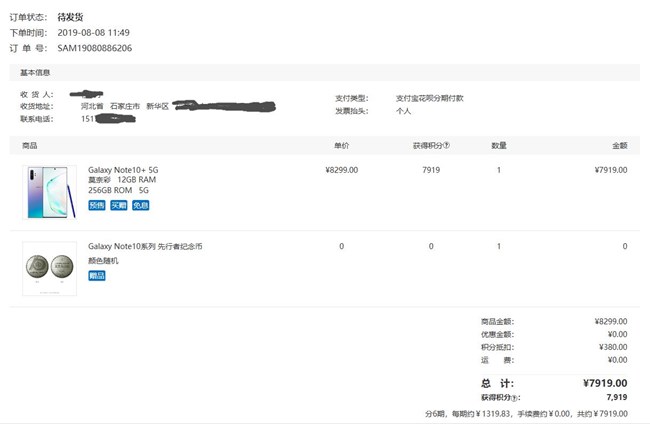Viewport: 650px width, 424px height.
Task: Click the help icon beside 获得积分 column header
Action: coord(446,145)
